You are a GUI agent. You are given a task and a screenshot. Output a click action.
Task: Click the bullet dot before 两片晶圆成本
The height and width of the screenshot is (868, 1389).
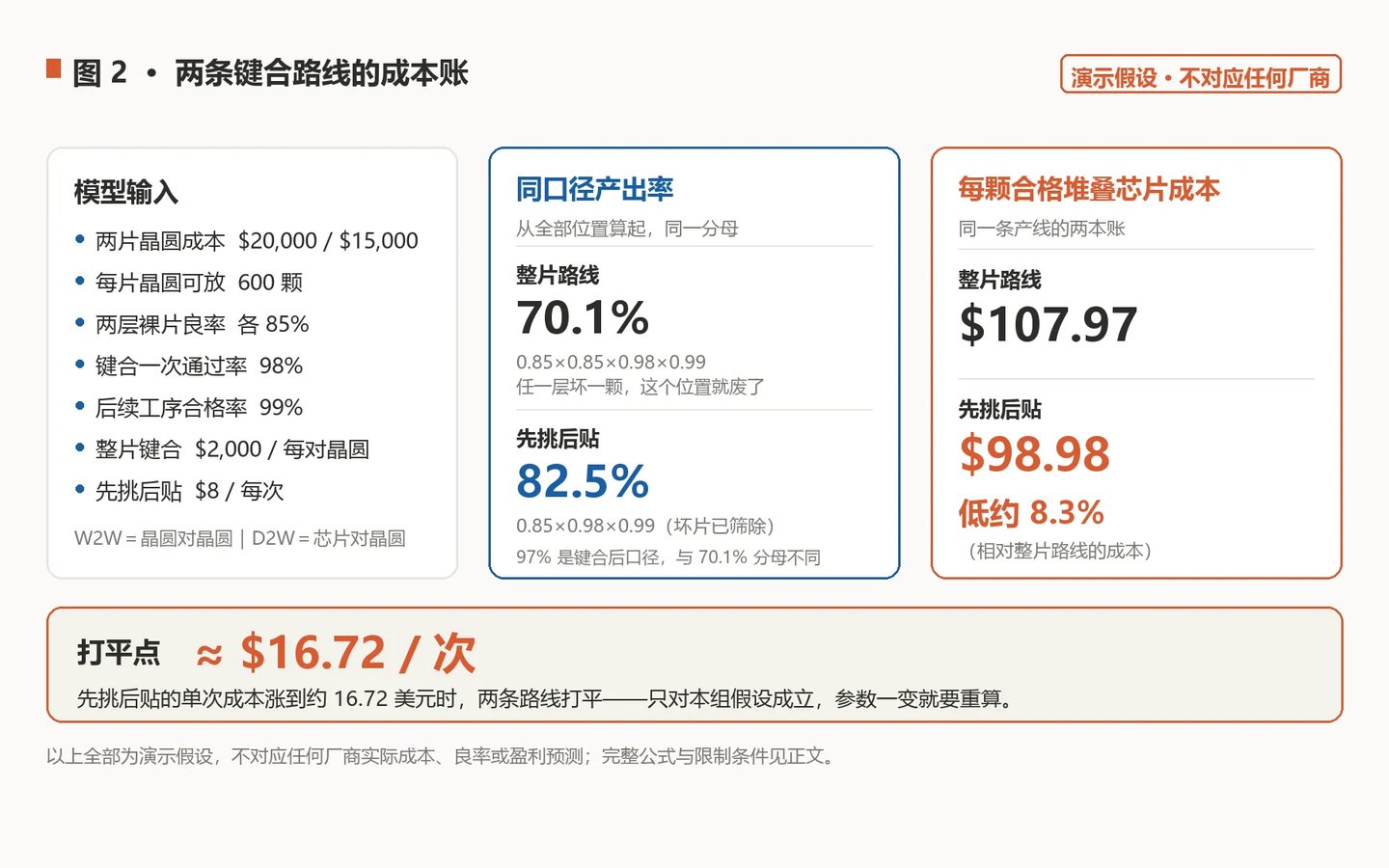click(80, 239)
